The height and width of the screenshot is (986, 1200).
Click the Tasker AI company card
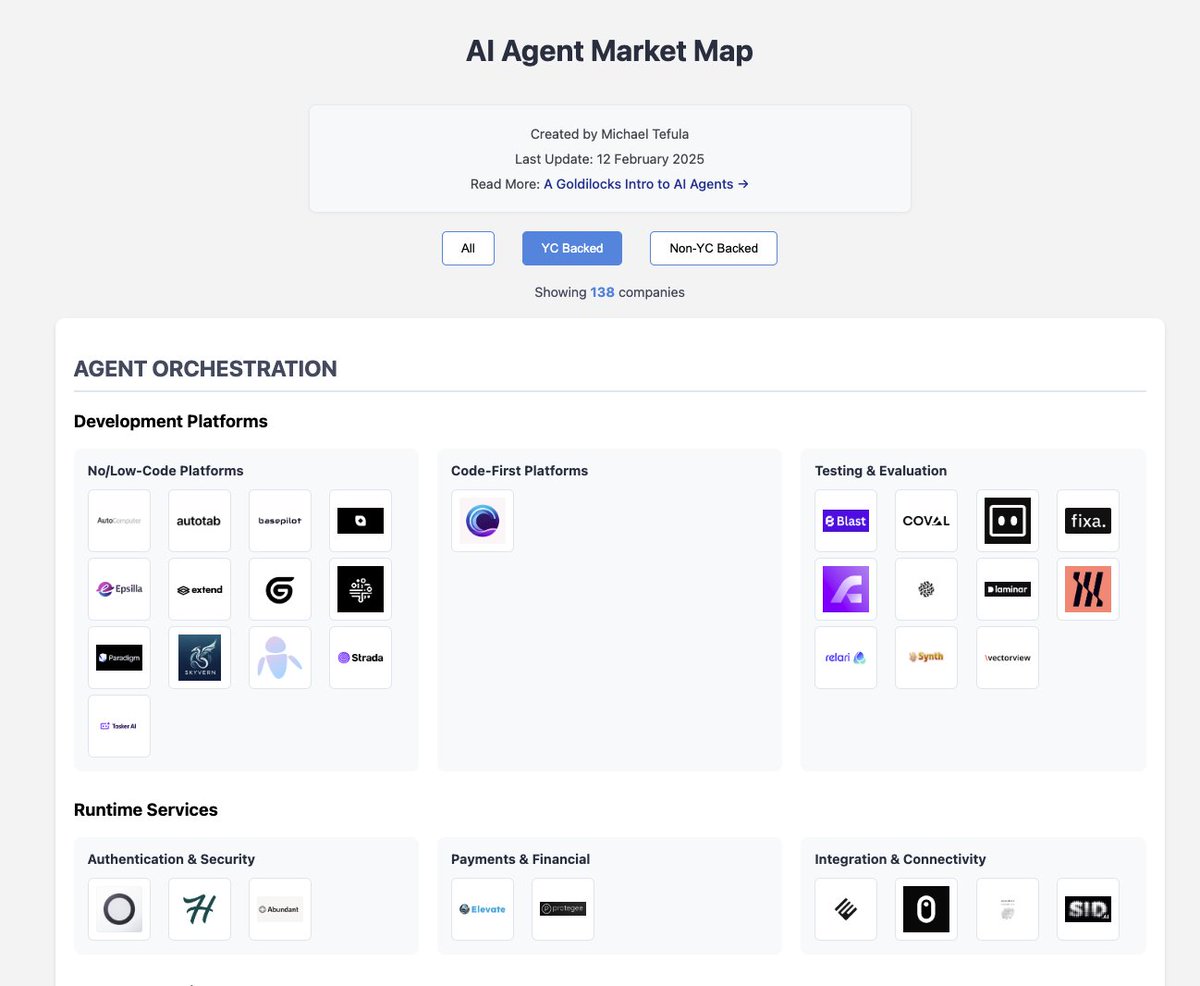point(119,726)
